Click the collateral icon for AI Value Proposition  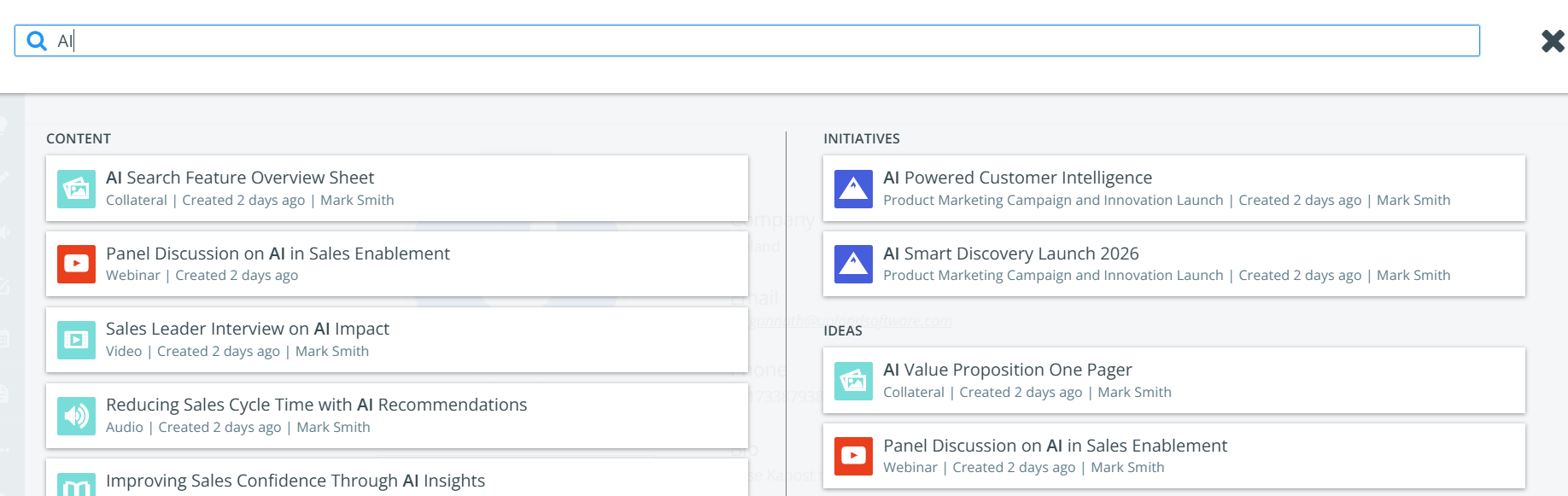[853, 381]
